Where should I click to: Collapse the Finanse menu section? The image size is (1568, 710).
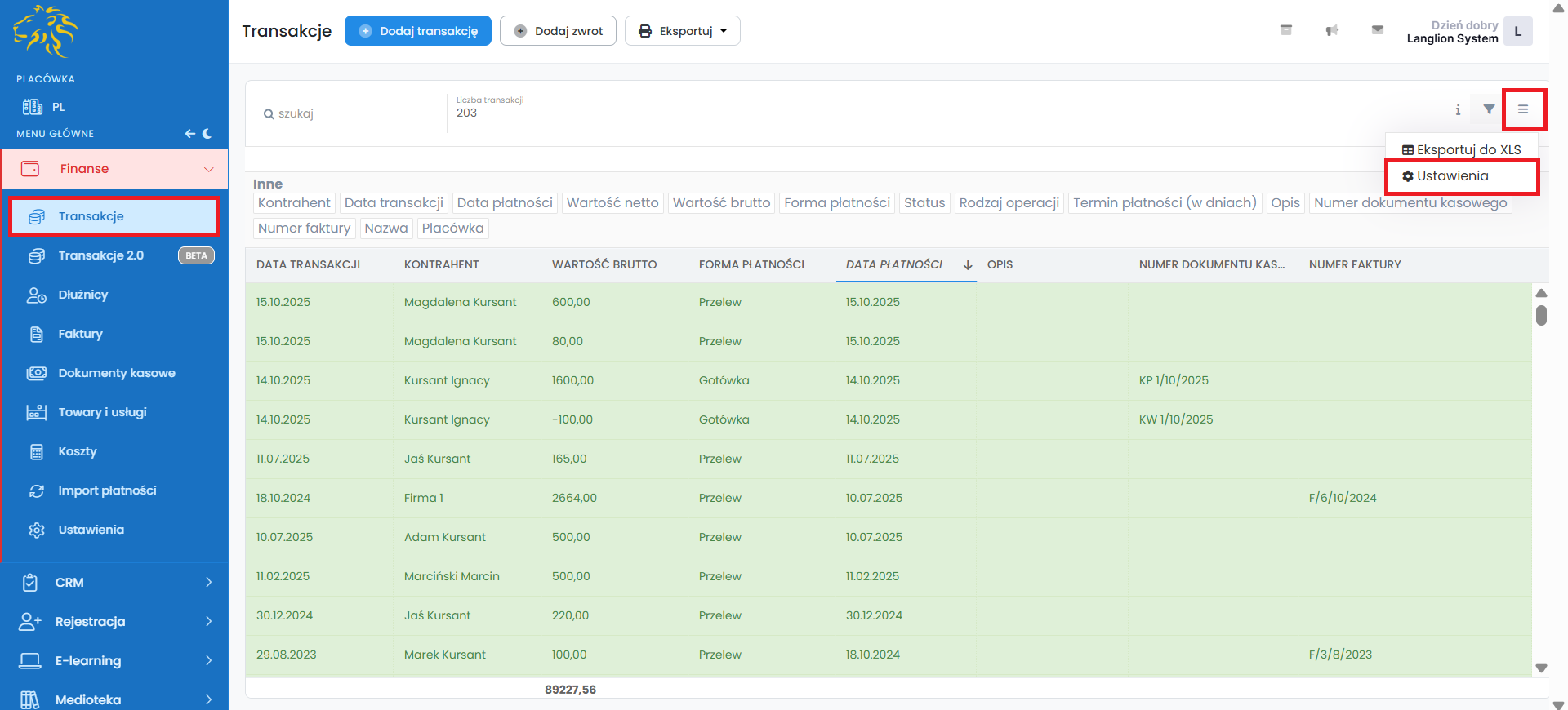pyautogui.click(x=114, y=169)
